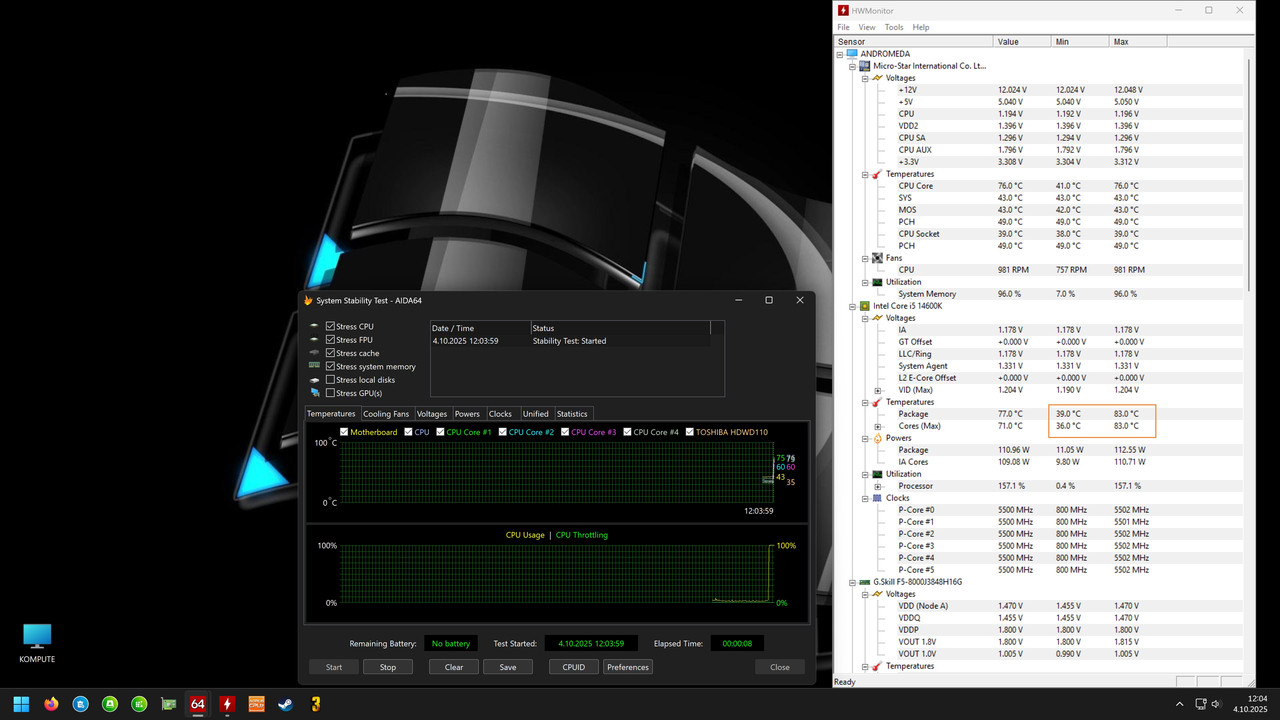Click the HWMonitor title bar logo icon
The height and width of the screenshot is (720, 1280).
pos(844,10)
